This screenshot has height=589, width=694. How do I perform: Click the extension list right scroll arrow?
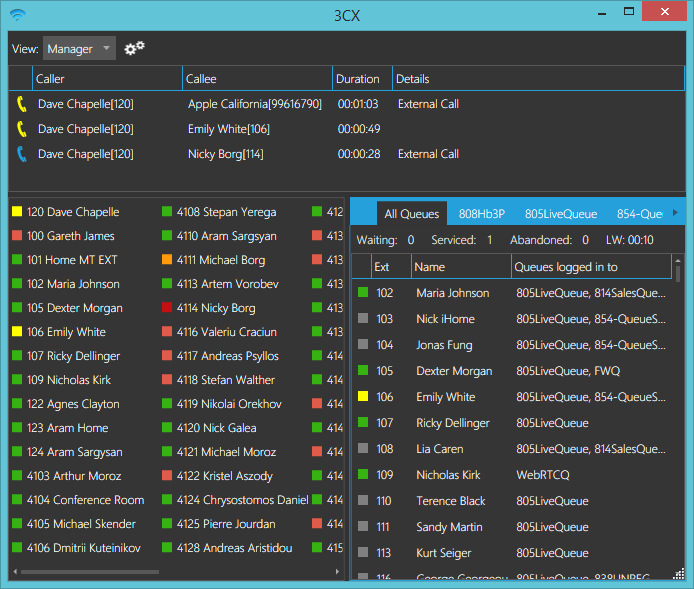point(337,572)
